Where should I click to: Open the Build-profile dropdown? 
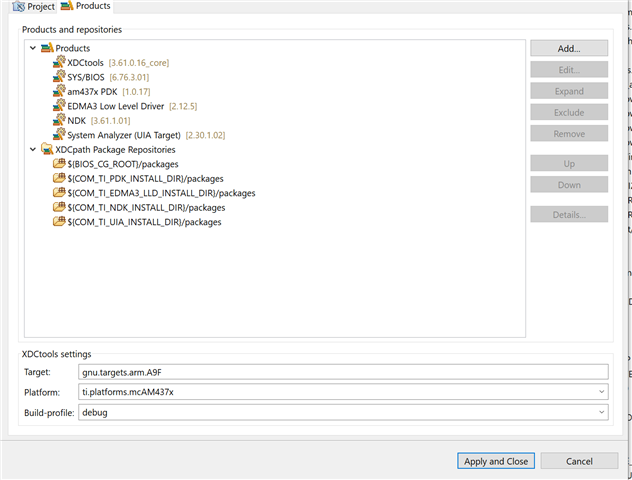coord(601,412)
